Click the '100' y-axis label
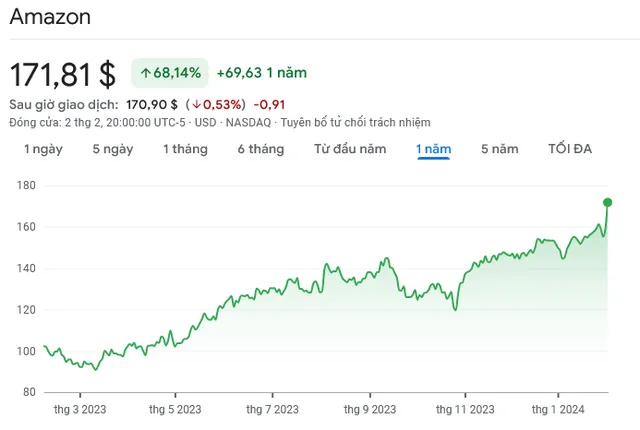Viewport: 640px width, 430px height. coord(26,351)
